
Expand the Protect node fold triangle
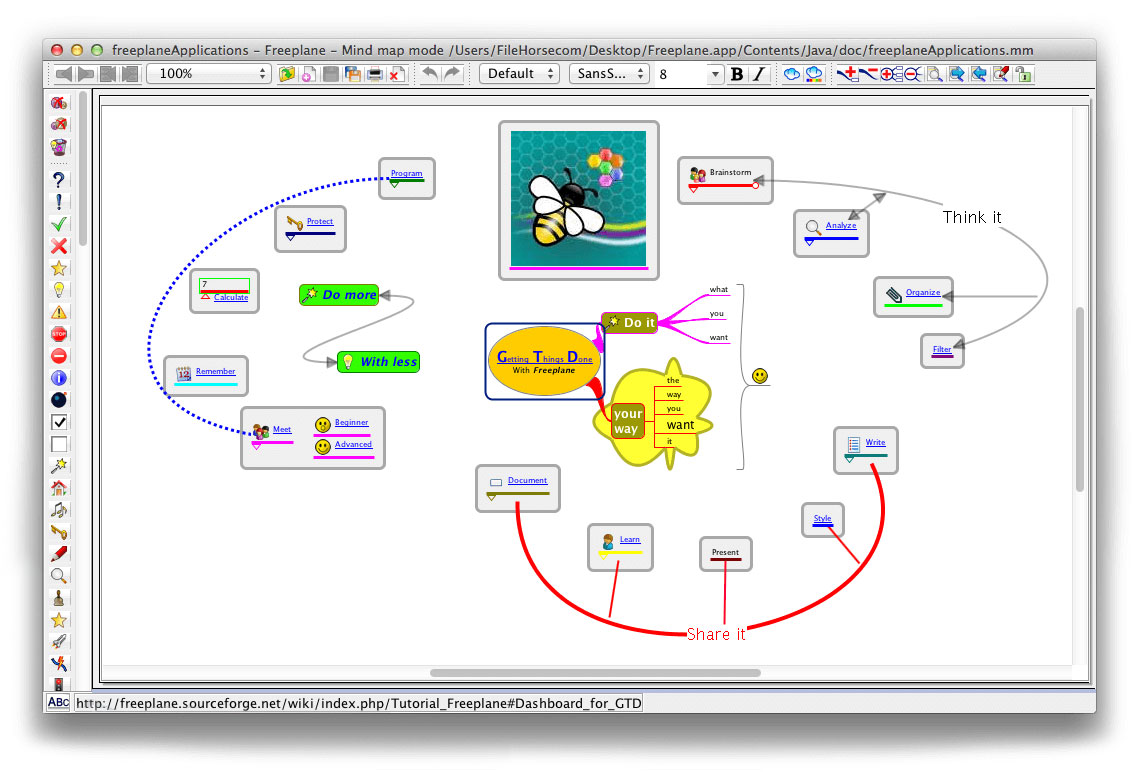click(291, 237)
